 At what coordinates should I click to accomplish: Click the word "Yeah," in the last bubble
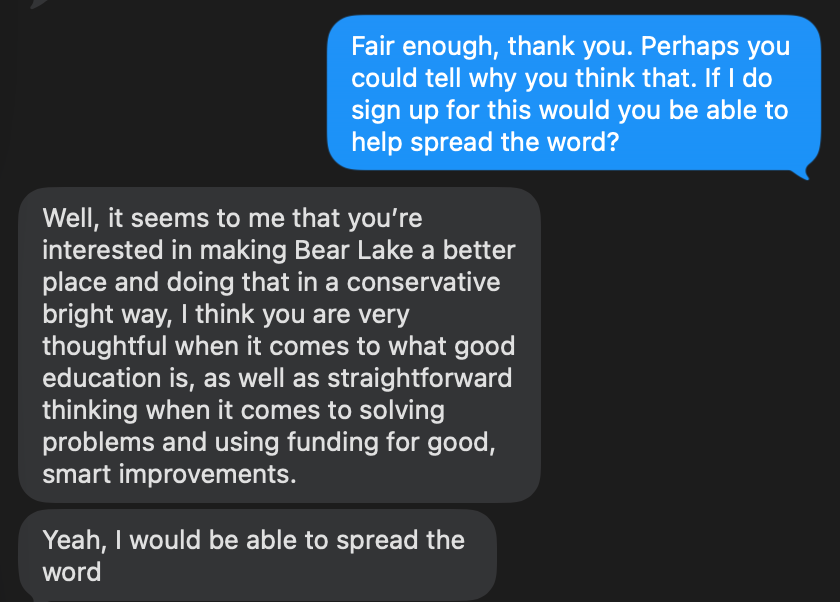(74, 540)
